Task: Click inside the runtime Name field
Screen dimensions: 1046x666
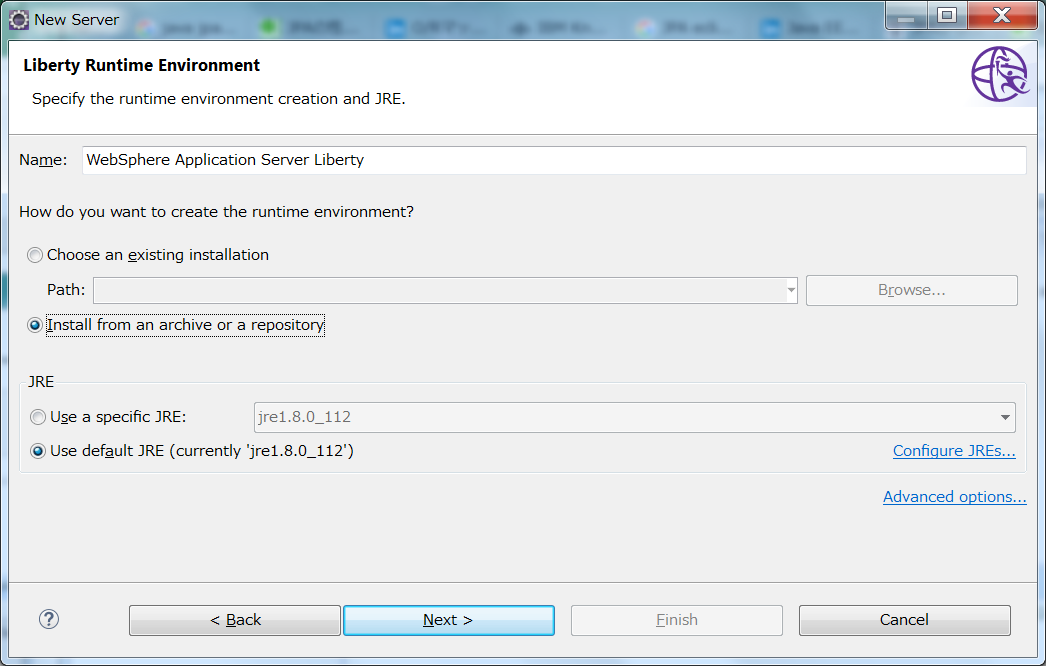Action: click(x=555, y=160)
